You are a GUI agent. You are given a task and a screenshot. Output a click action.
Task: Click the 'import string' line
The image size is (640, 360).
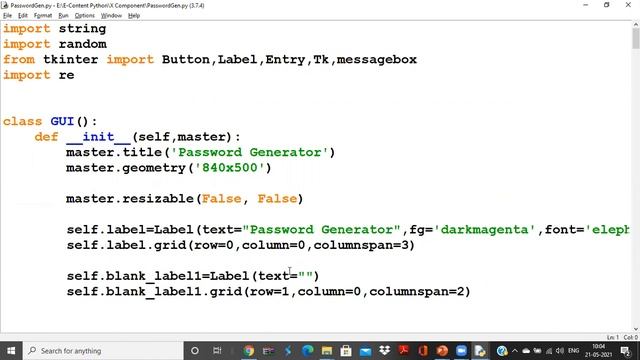pos(55,29)
